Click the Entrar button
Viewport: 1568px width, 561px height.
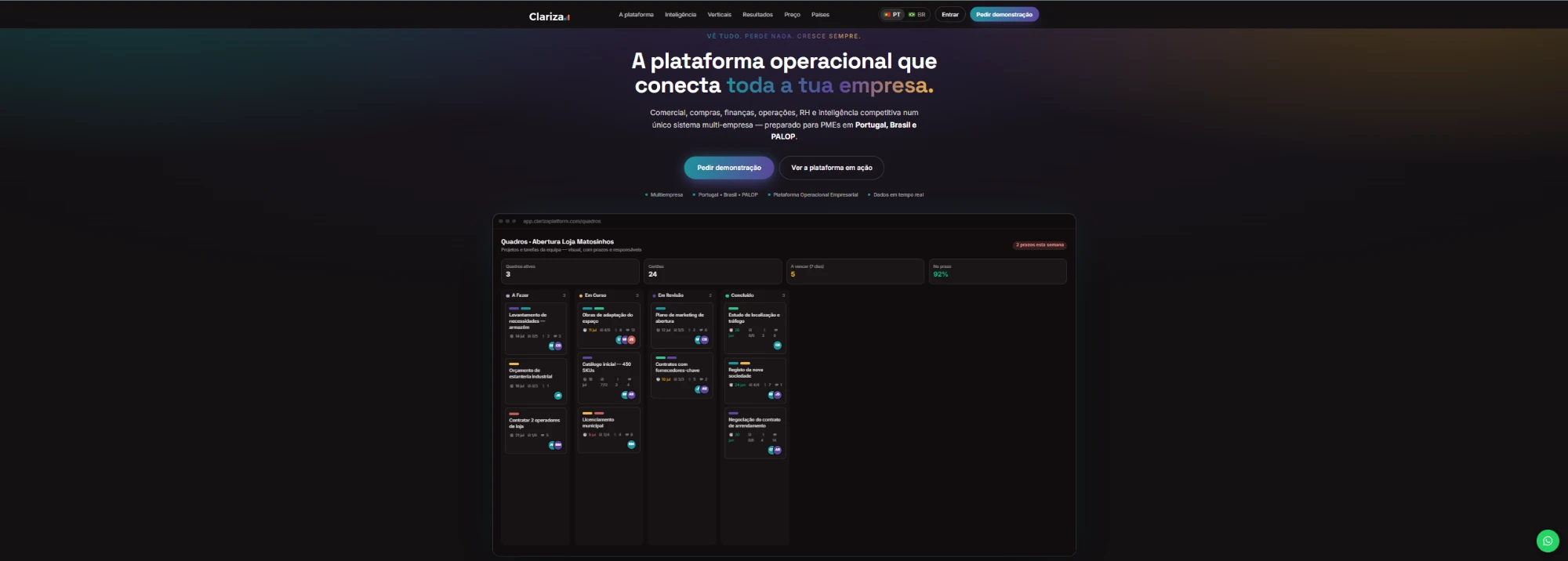(x=949, y=14)
